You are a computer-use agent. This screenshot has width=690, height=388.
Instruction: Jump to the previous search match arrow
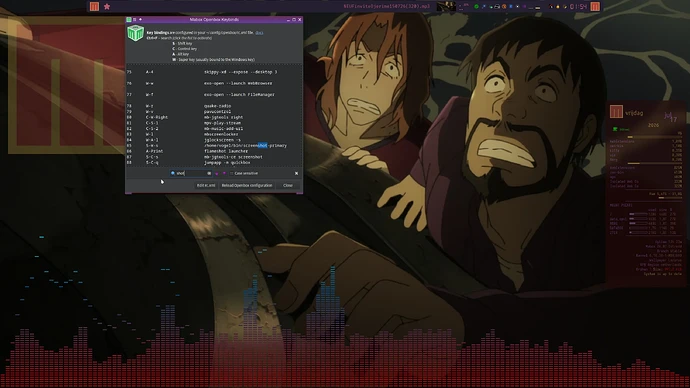pyautogui.click(x=217, y=173)
